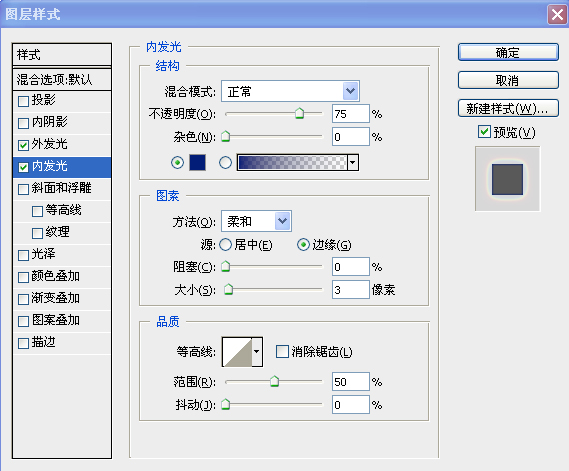Viewport: 569px width, 471px height.
Task: Expand the 方法 technique dropdown
Action: coord(256,221)
